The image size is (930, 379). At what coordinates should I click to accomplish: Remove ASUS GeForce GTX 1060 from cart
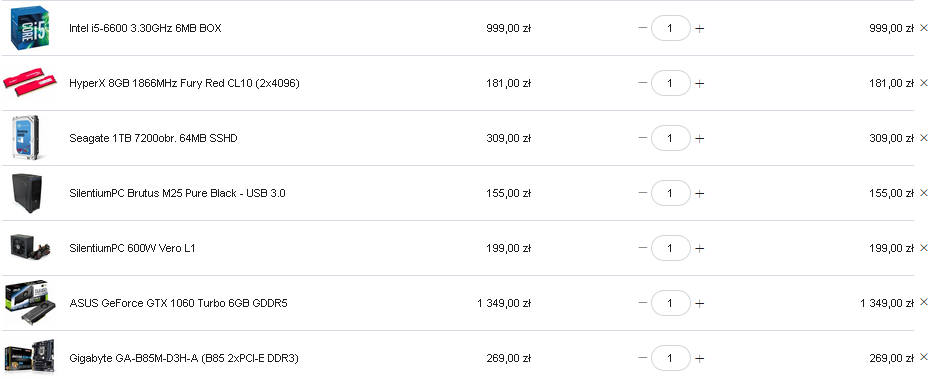point(923,302)
